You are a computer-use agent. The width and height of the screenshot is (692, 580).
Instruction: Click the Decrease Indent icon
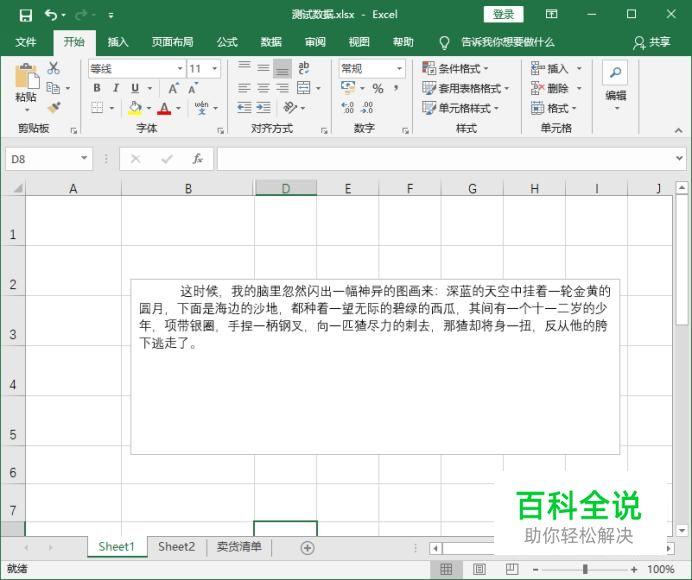click(x=244, y=107)
